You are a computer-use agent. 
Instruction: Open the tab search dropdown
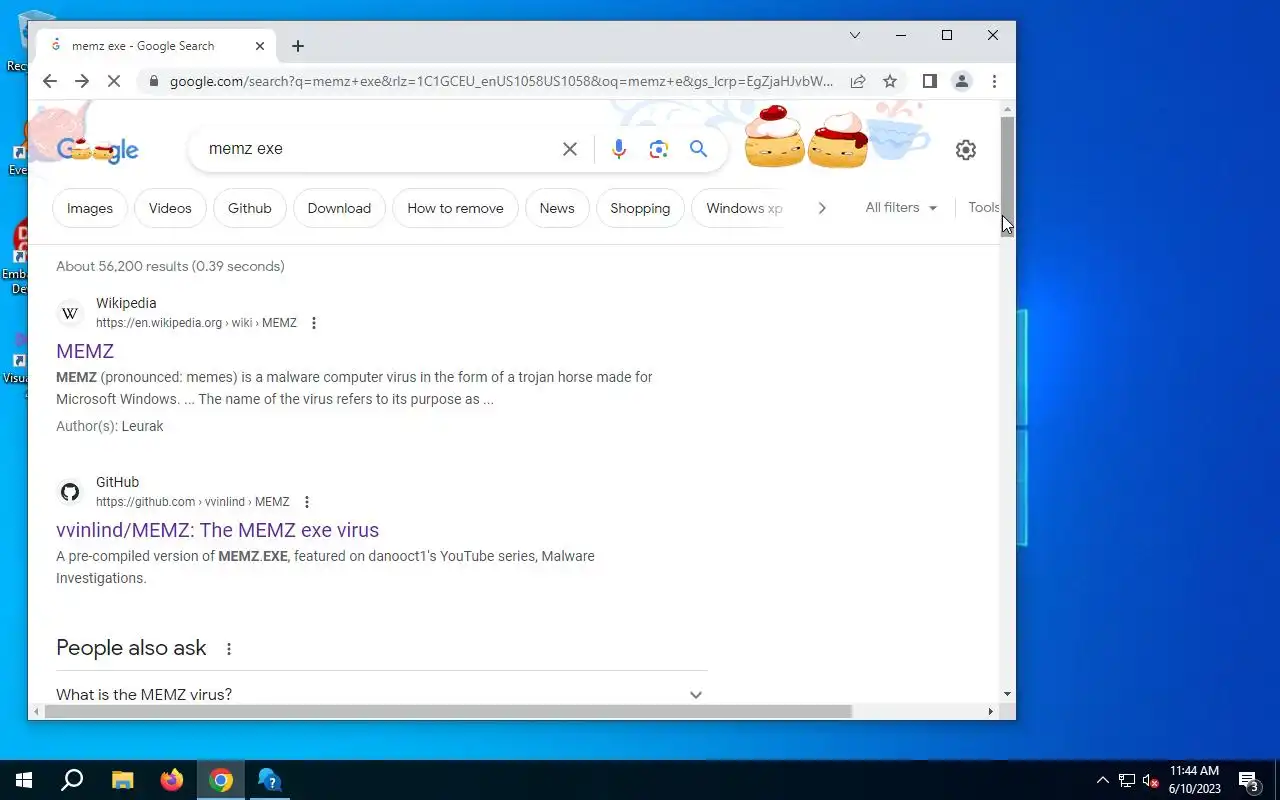pyautogui.click(x=855, y=35)
